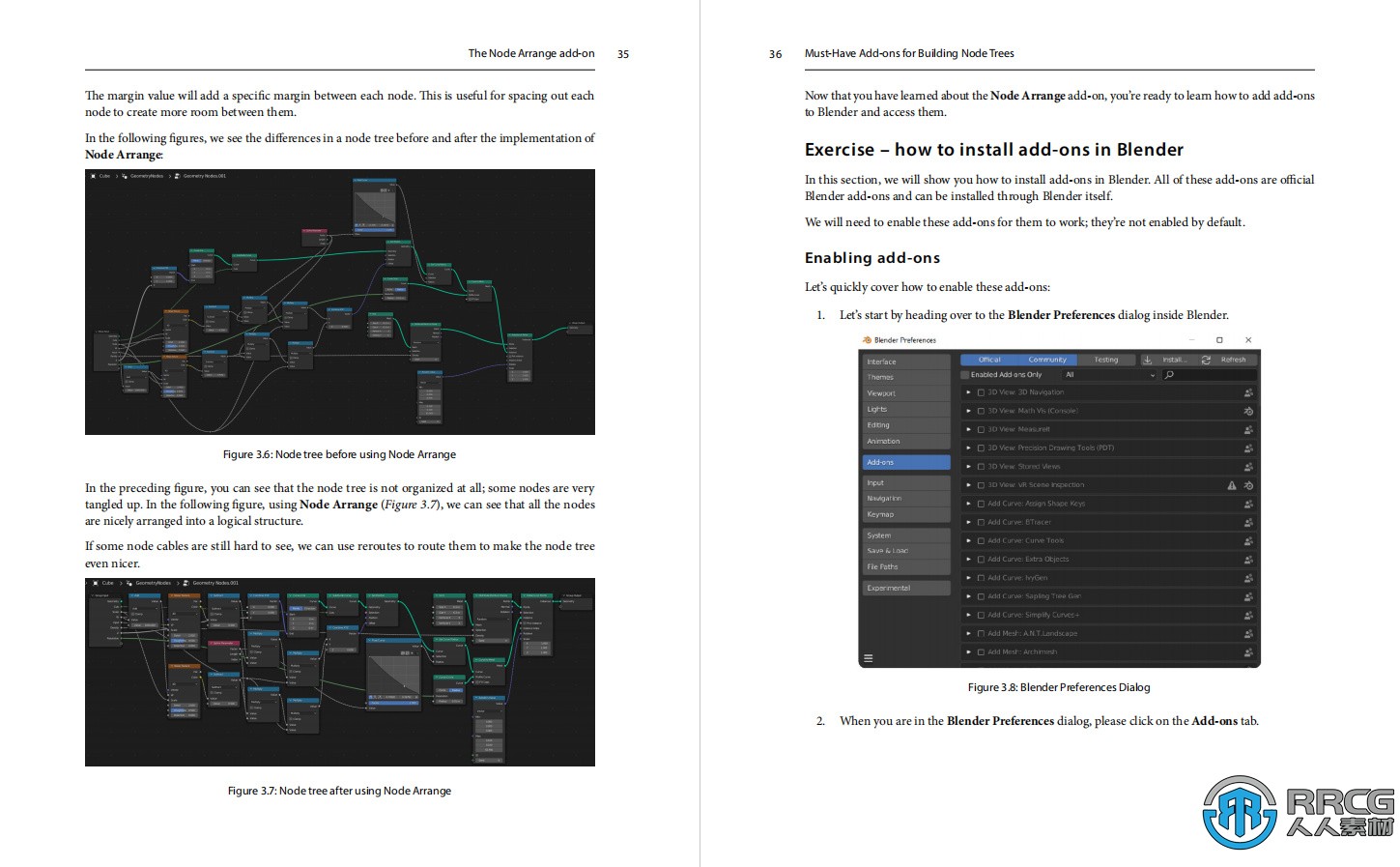Screen dimensions: 1400x867
Task: Enable the Precision Drawing Tools (PDT) checkbox
Action: pyautogui.click(x=981, y=448)
